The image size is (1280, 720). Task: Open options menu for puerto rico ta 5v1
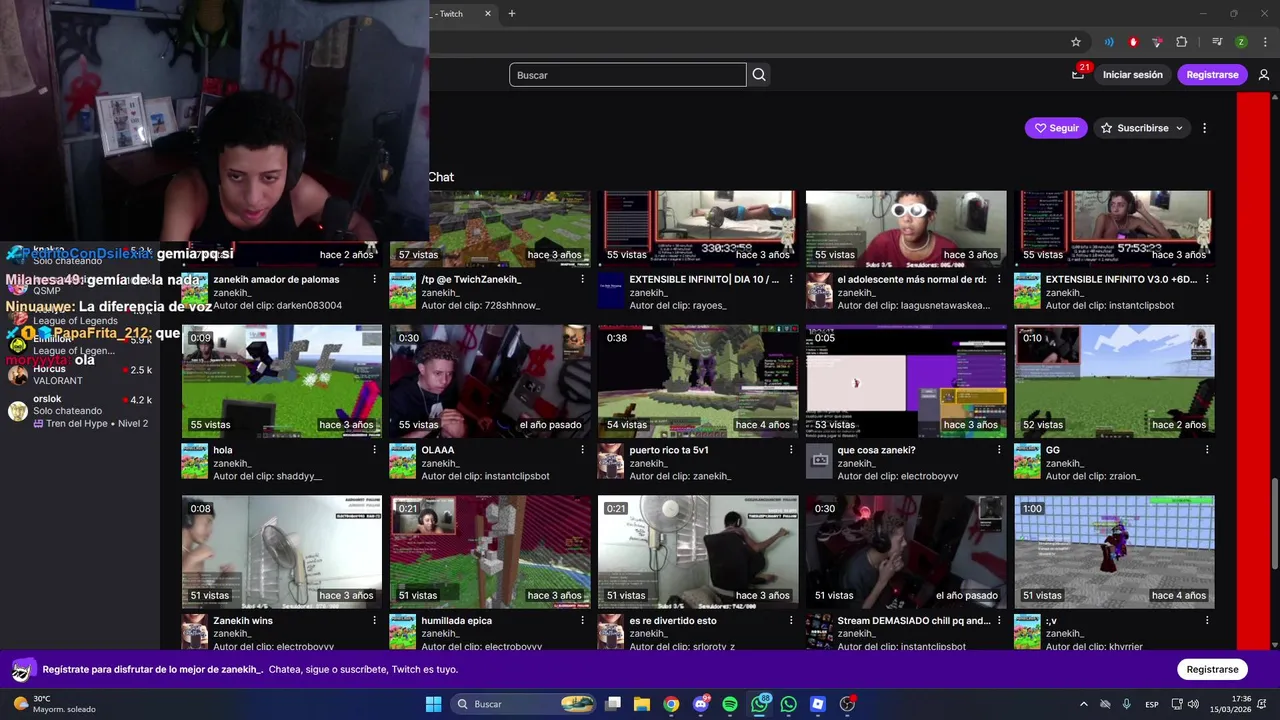pyautogui.click(x=791, y=450)
